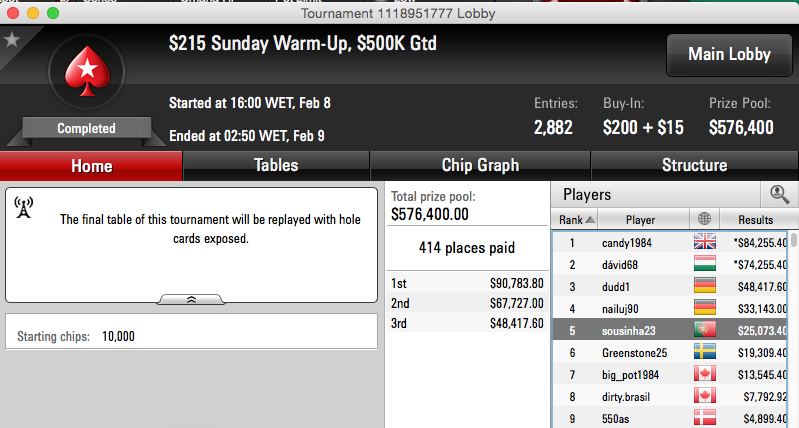Select player dávid68 in the list
This screenshot has width=799, height=428.
[x=671, y=264]
